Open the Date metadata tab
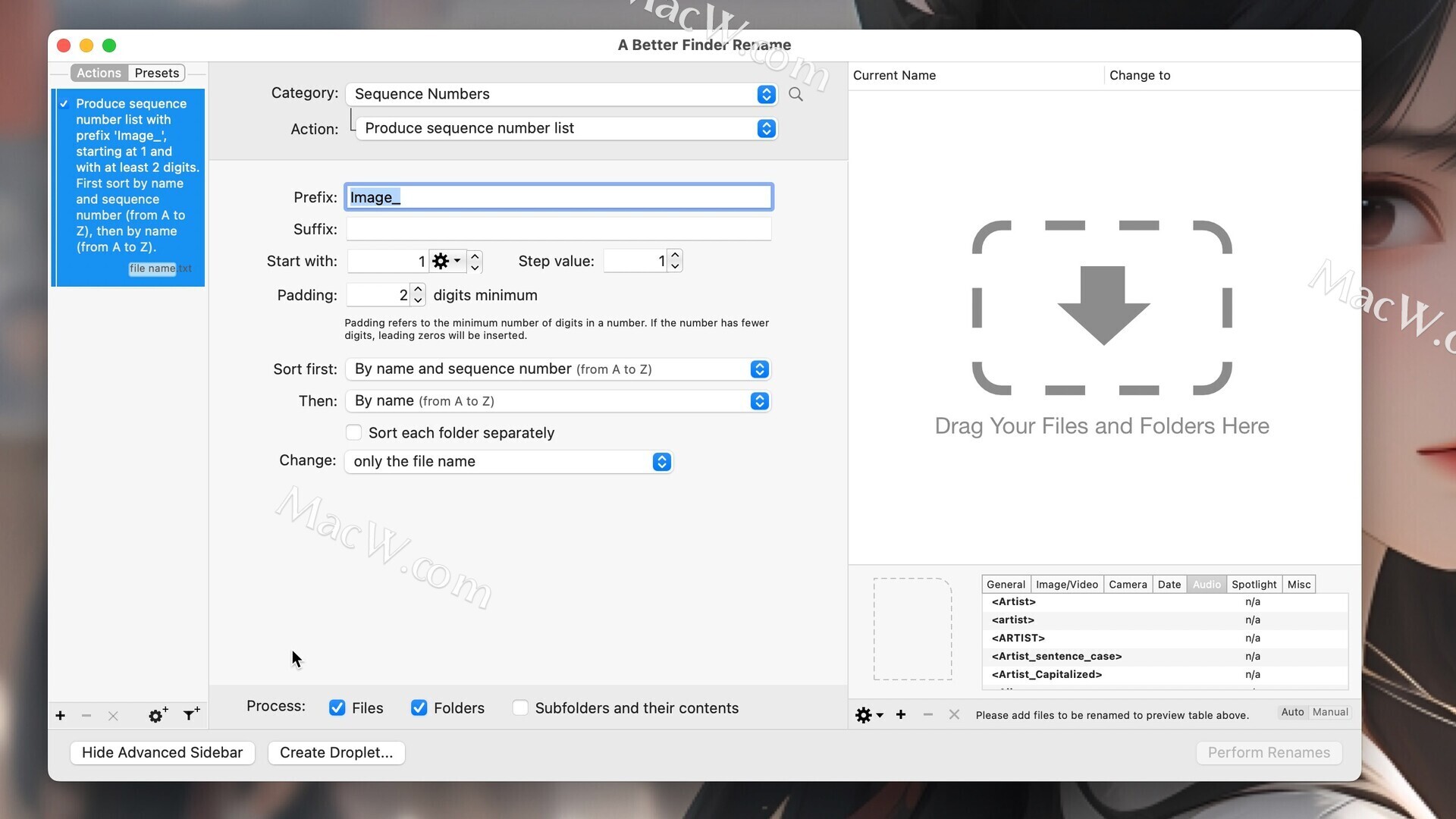Screen dimensions: 1456x819 (x=1169, y=584)
